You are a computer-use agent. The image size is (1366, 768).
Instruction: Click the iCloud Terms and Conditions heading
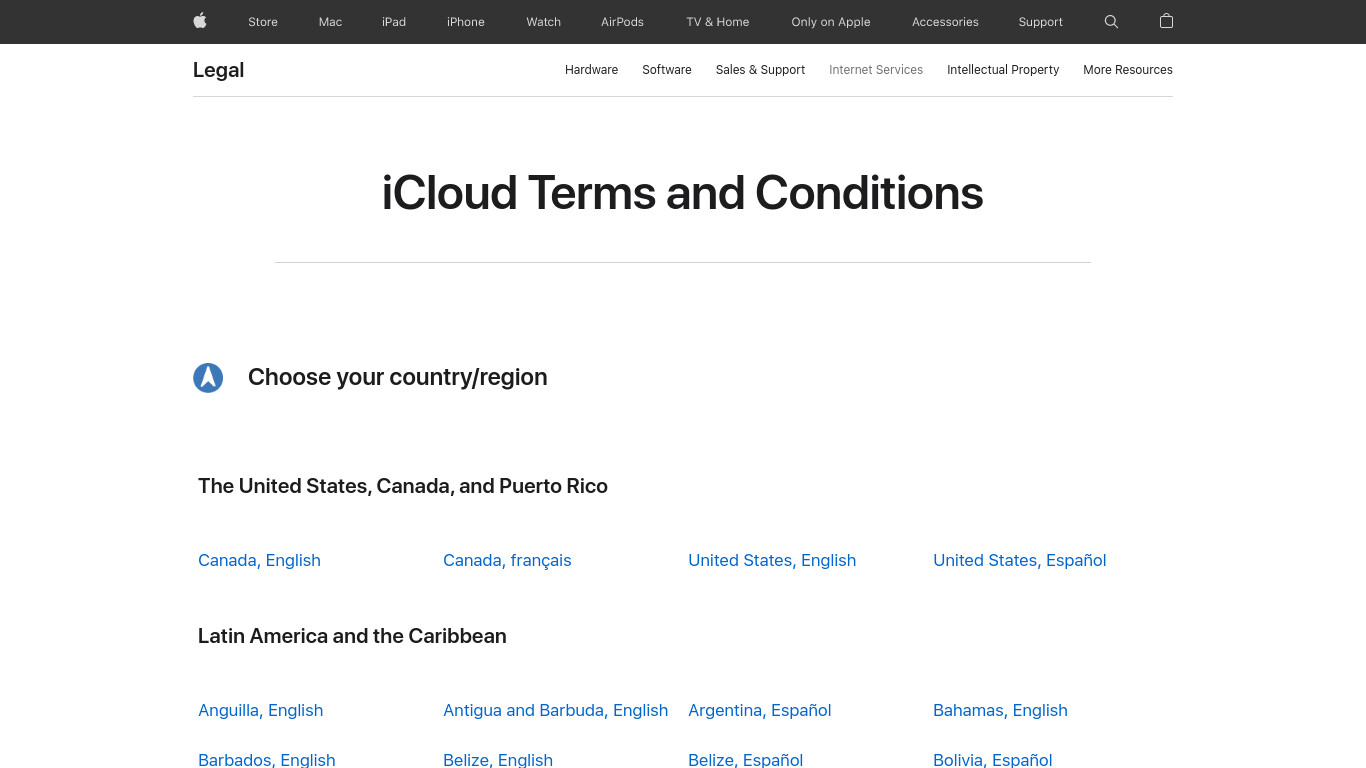click(682, 193)
